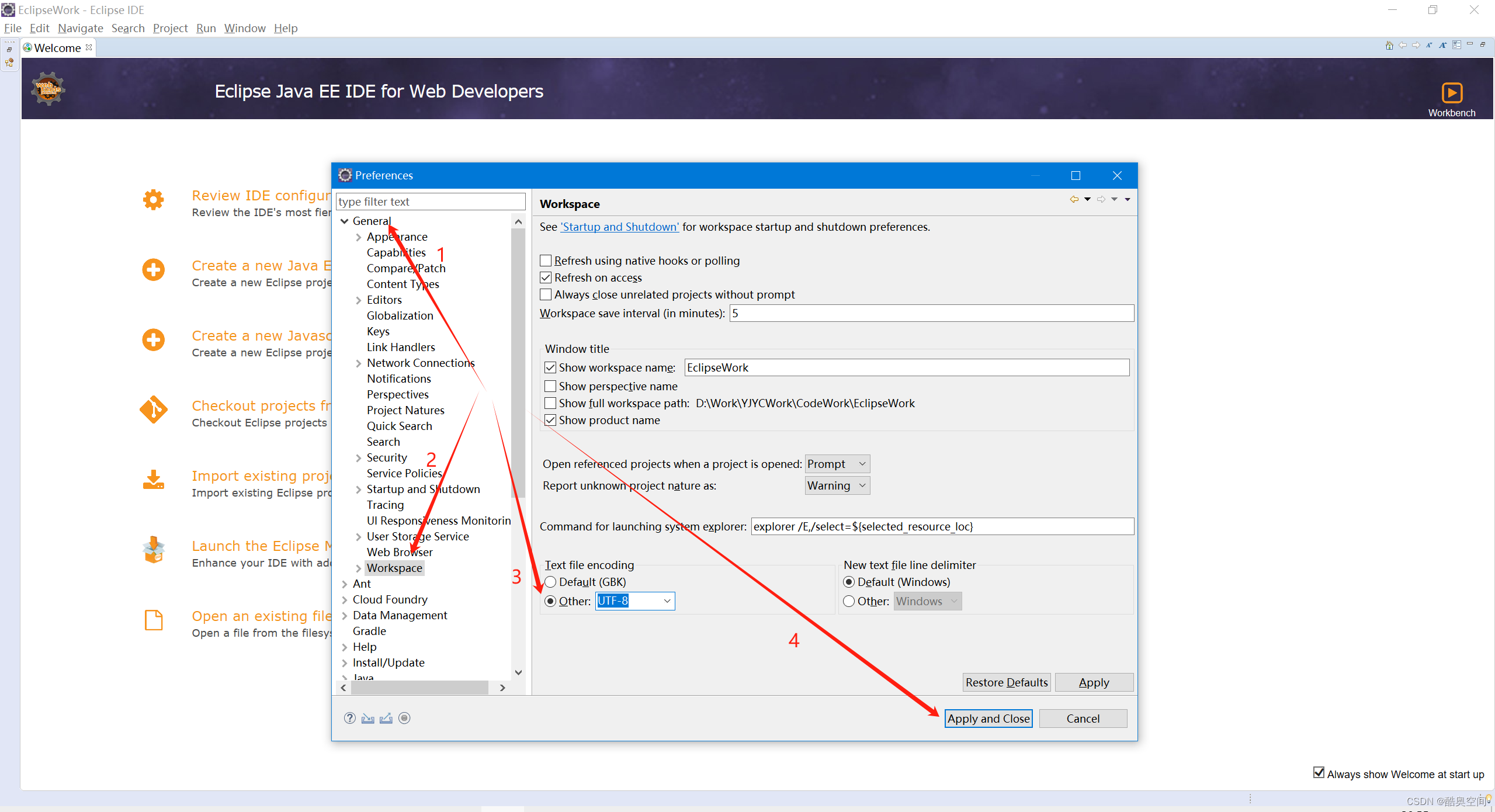Click Workspace save interval field

(x=931, y=313)
